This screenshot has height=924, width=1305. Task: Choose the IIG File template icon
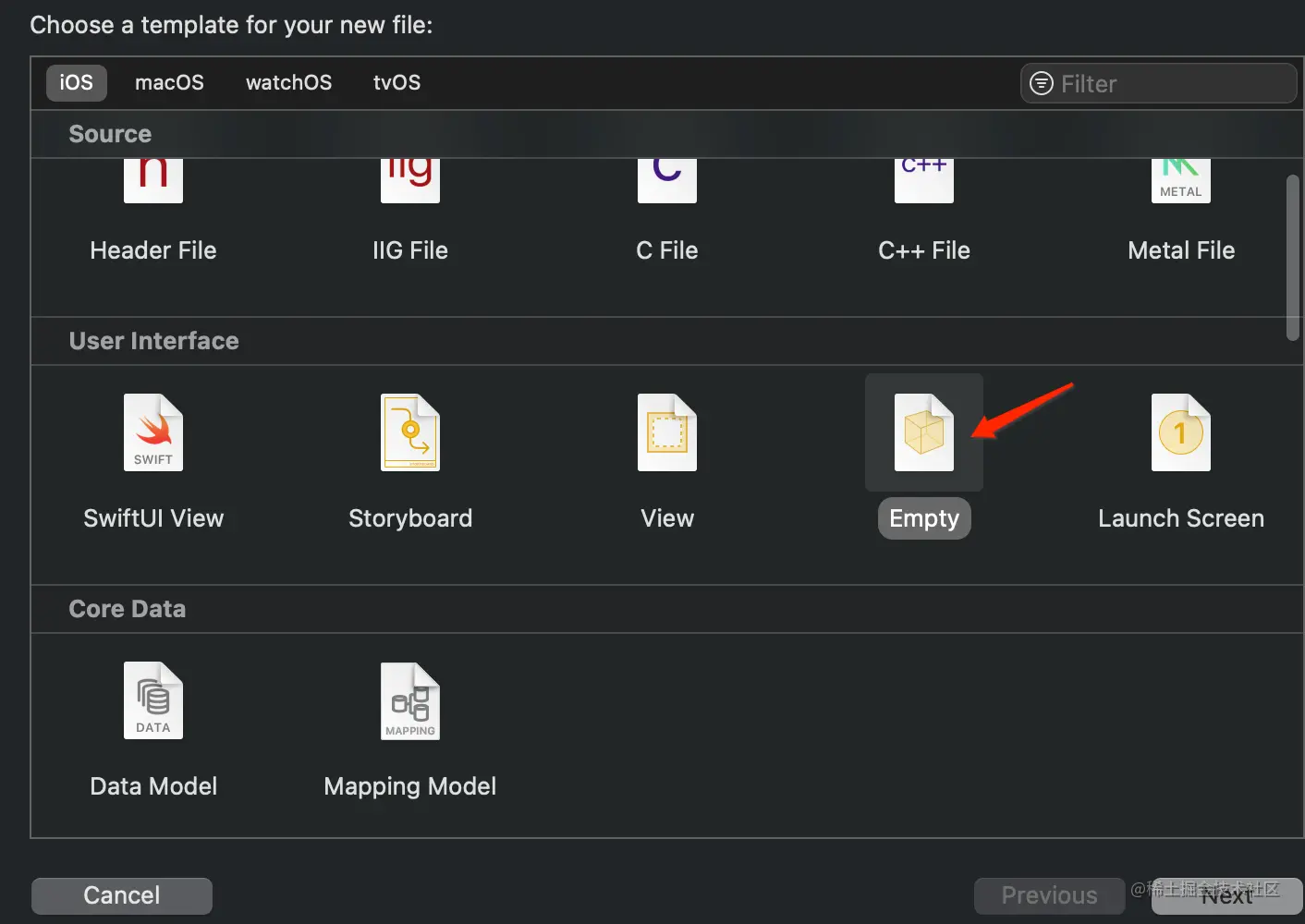coord(410,180)
